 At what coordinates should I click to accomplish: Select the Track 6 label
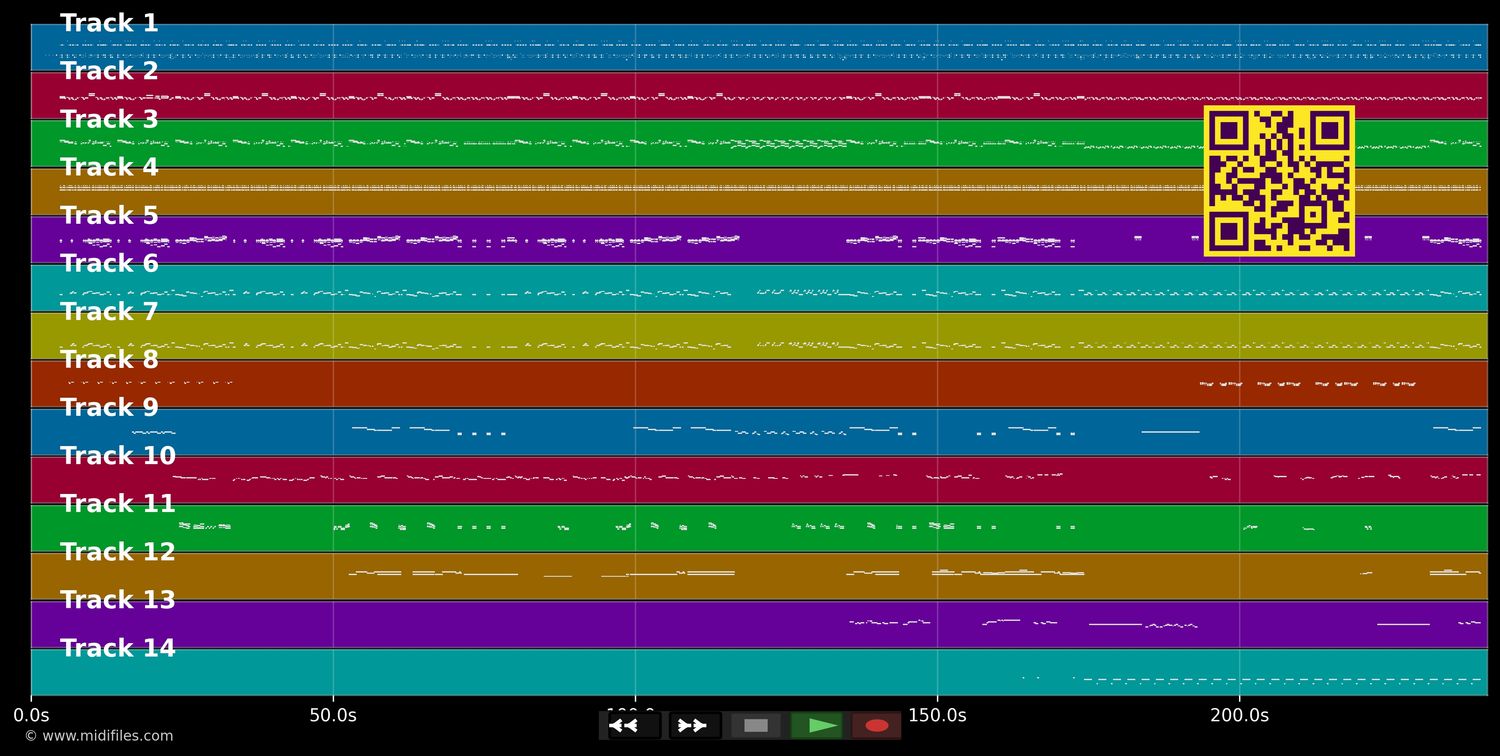point(109,263)
